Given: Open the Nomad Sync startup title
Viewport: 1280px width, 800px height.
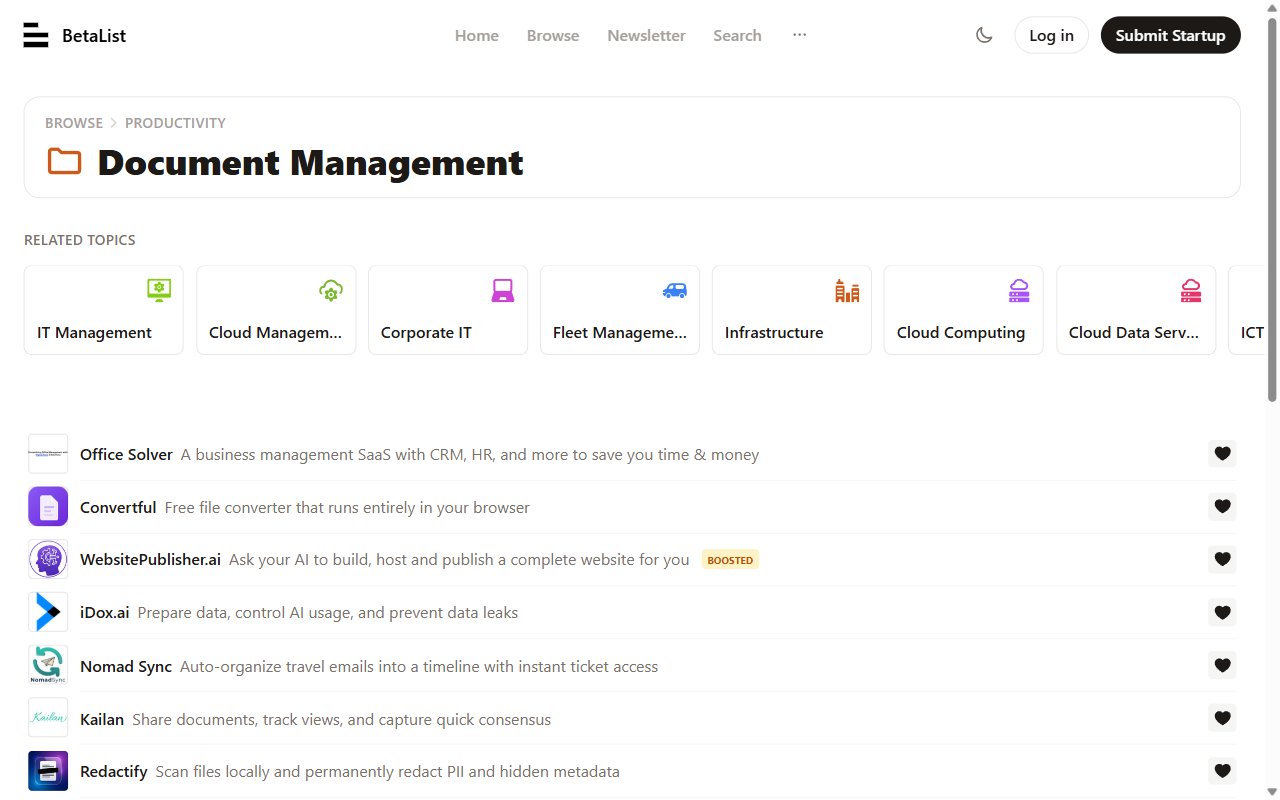Looking at the screenshot, I should click(126, 666).
